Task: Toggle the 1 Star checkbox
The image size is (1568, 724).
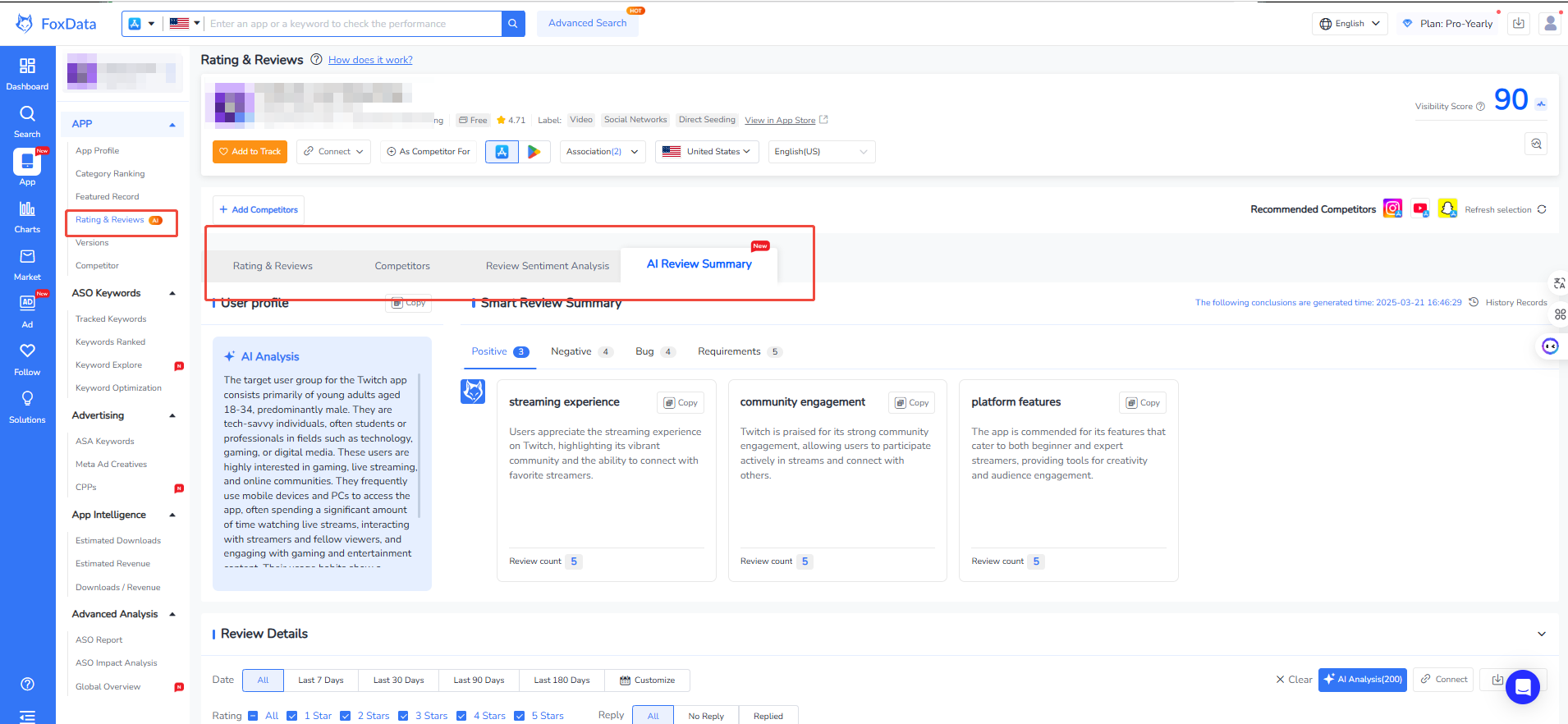Action: (x=291, y=716)
